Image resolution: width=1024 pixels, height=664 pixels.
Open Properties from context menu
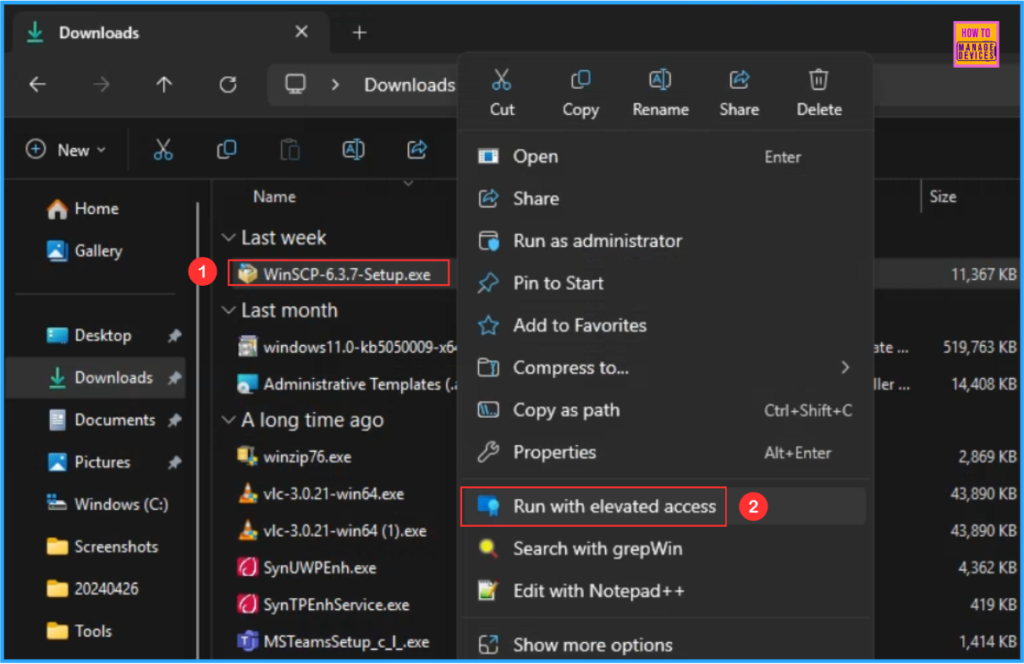tap(664, 452)
